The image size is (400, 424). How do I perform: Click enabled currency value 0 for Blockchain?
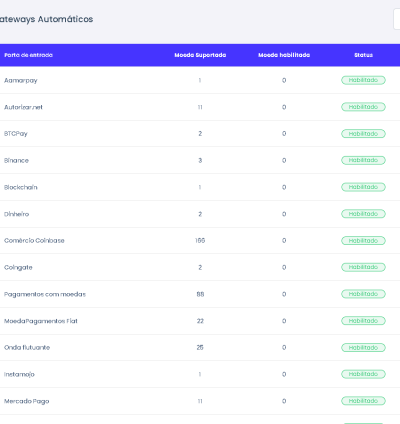click(284, 187)
